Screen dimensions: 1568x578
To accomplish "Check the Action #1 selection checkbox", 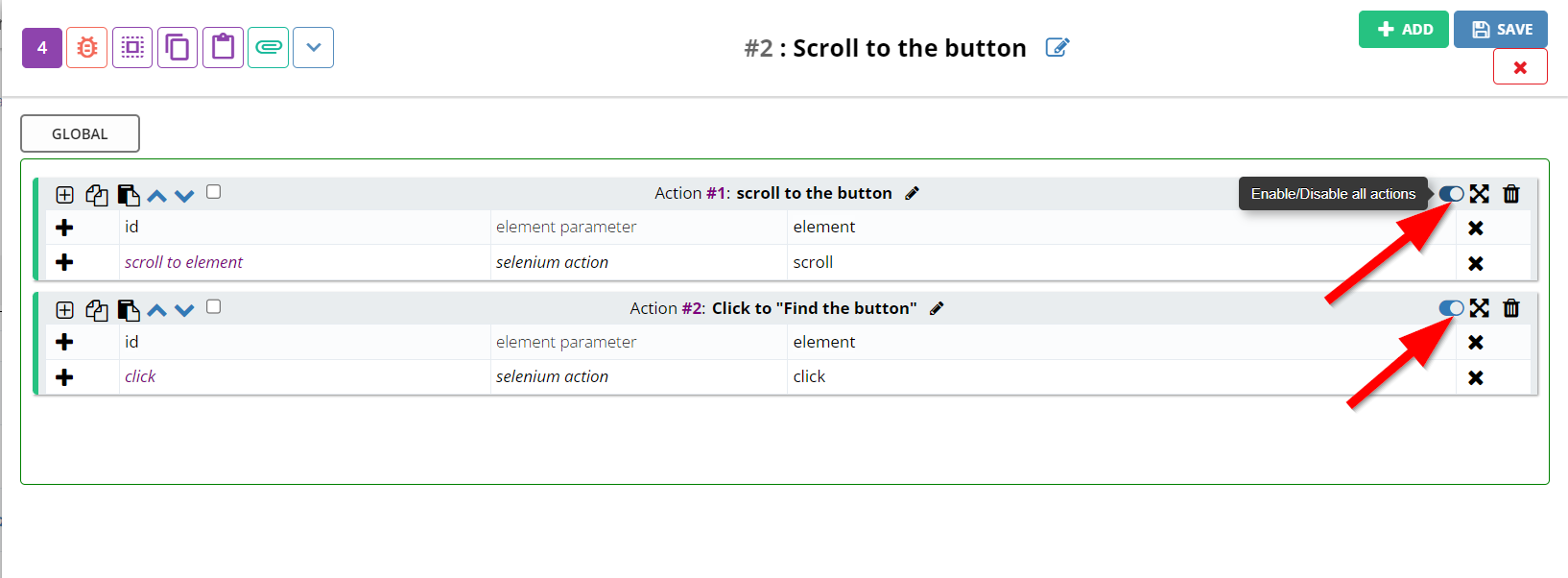I will pos(213,192).
